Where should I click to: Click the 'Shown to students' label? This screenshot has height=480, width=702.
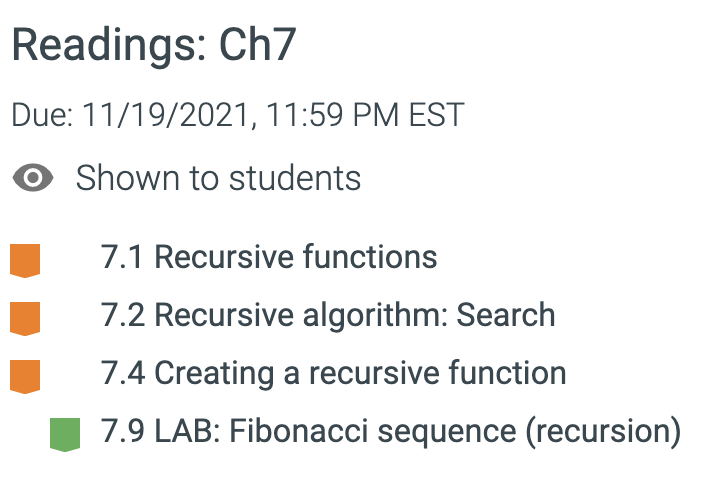point(218,178)
